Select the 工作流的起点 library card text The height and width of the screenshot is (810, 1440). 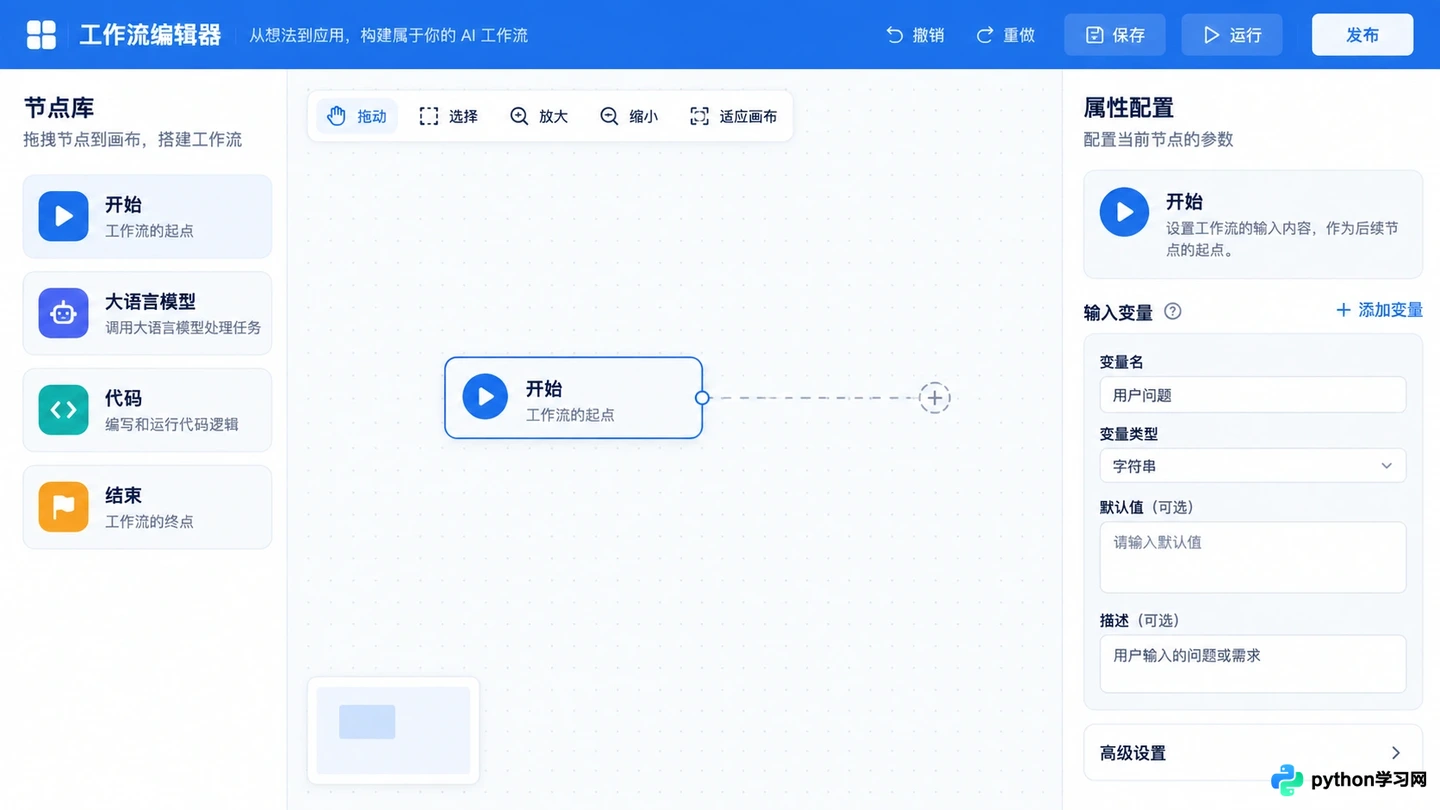tap(149, 231)
